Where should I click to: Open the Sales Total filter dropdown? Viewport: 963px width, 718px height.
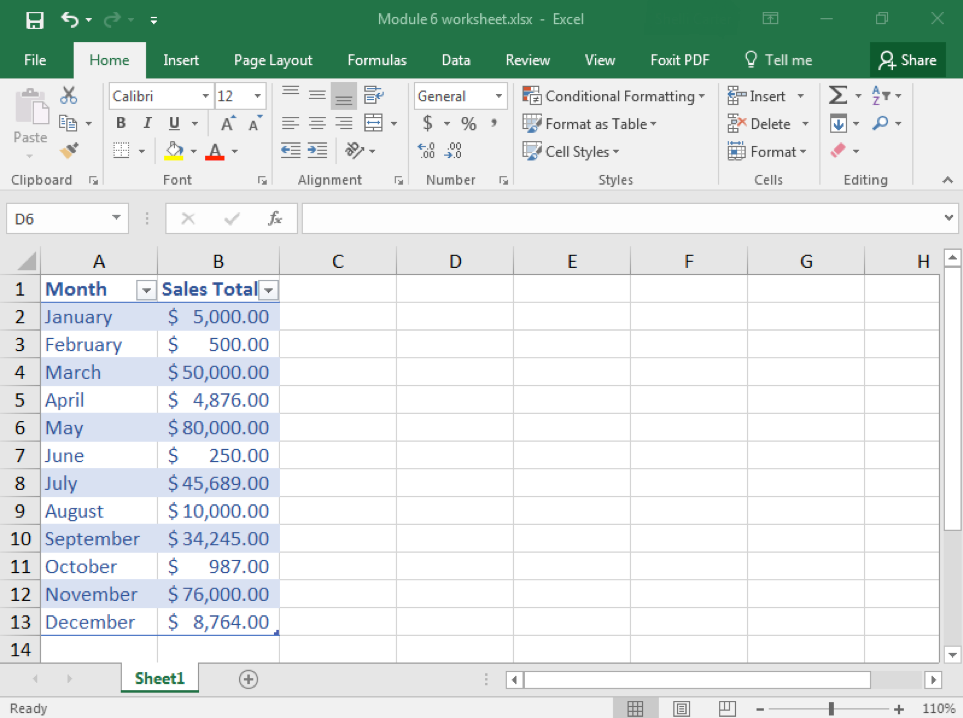click(267, 289)
